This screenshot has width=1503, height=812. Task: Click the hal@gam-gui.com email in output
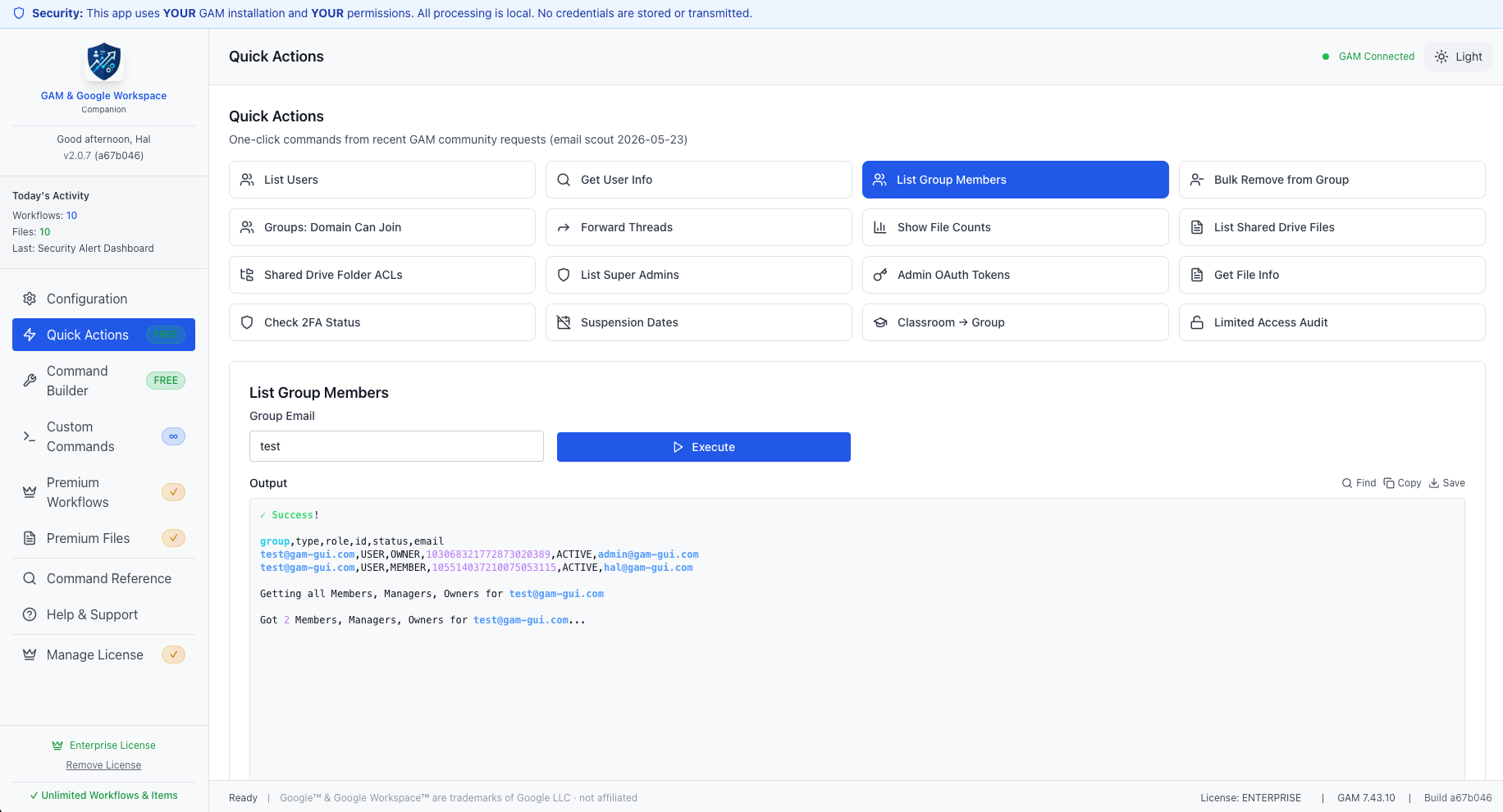648,568
